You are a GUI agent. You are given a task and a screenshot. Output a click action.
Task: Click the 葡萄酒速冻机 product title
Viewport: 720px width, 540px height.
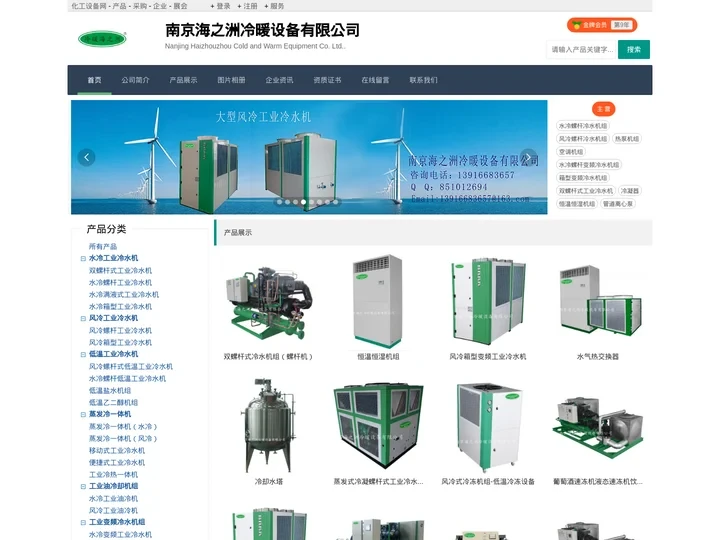598,482
